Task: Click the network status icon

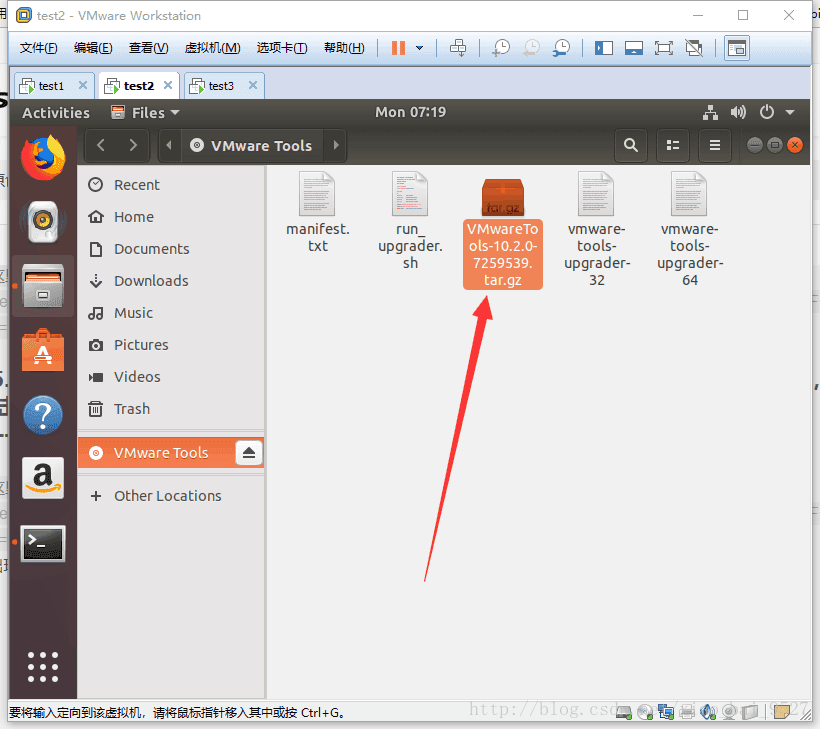Action: pos(710,112)
